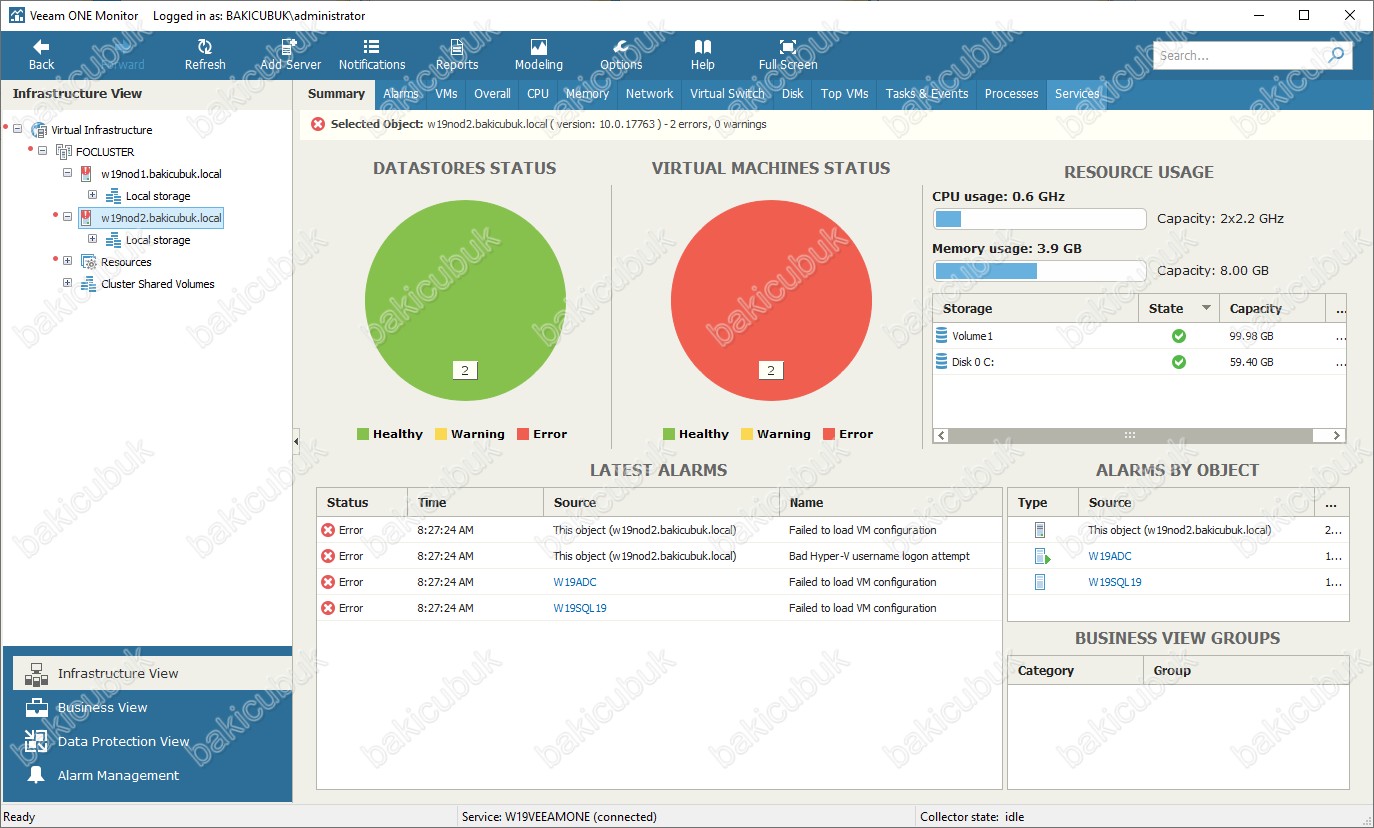Open Alarm Management bell icon

(36, 775)
